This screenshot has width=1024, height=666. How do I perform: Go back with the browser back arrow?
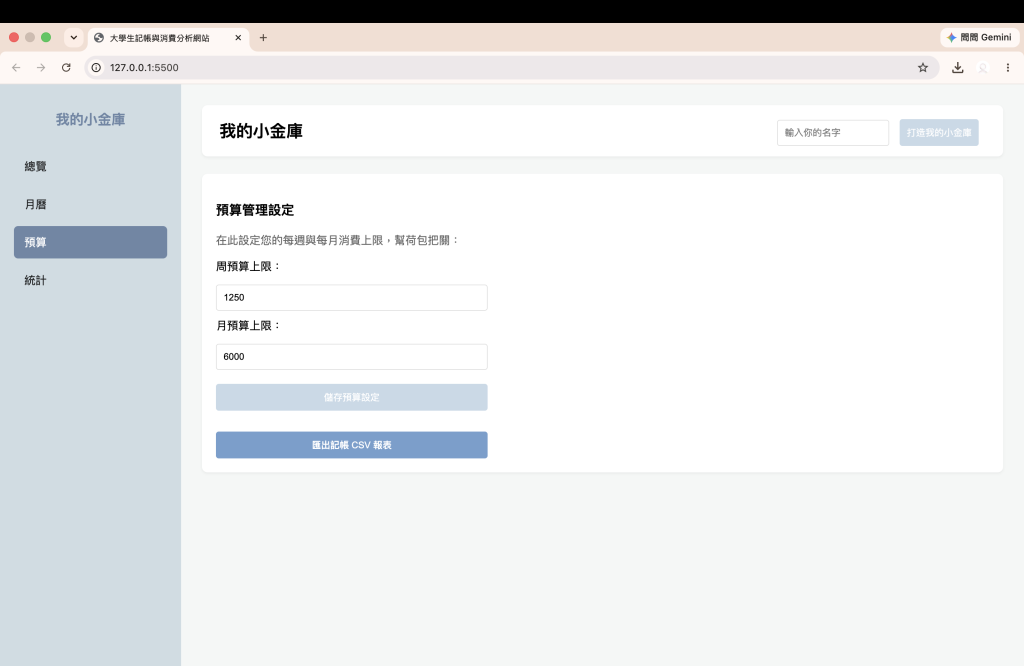16,67
